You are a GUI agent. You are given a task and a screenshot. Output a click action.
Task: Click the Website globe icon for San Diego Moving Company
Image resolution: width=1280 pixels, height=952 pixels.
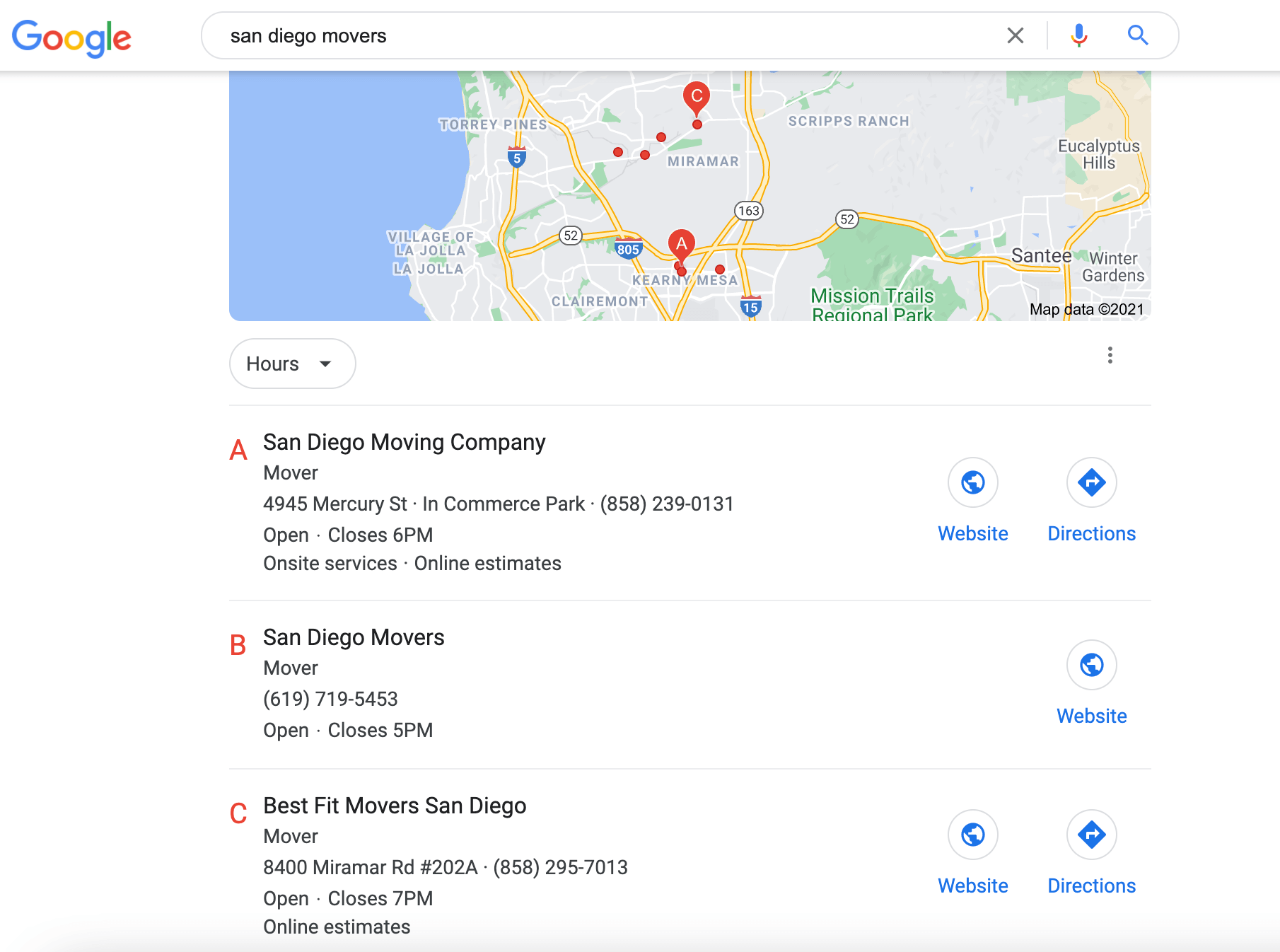pos(973,482)
